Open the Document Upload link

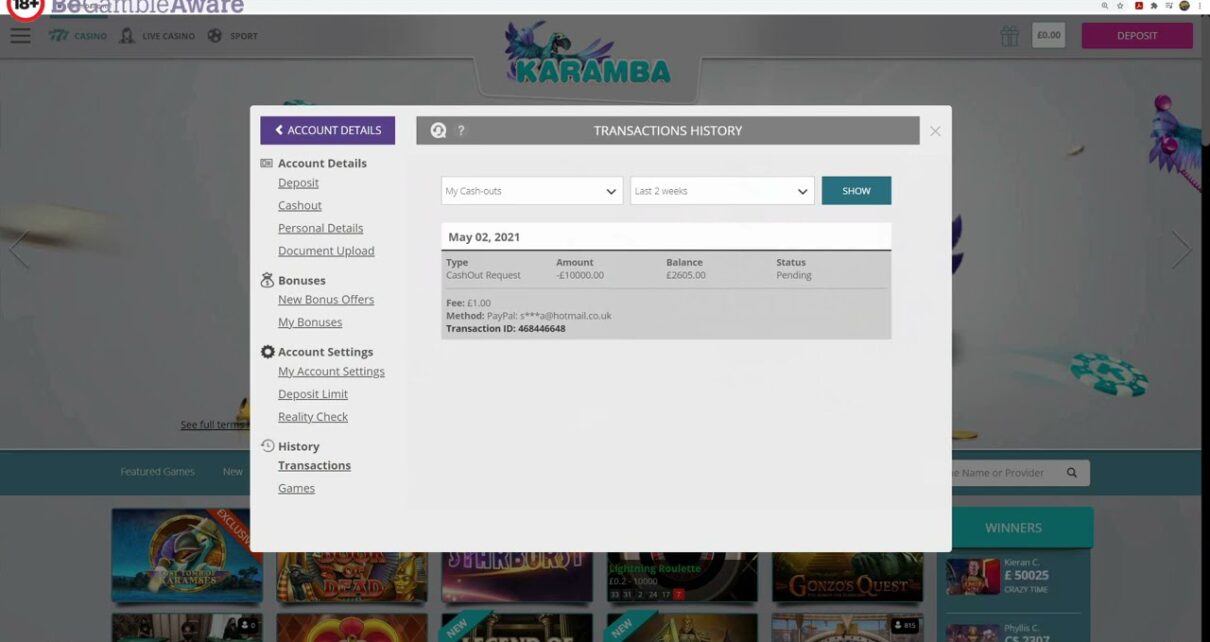(x=326, y=251)
